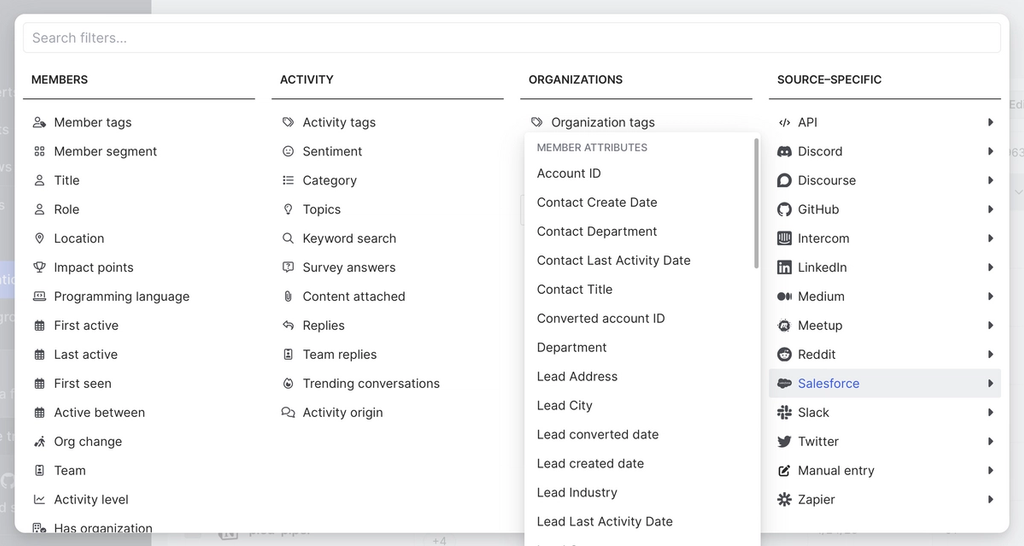Click the GitHub logo icon
This screenshot has height=546, width=1024.
tap(785, 210)
